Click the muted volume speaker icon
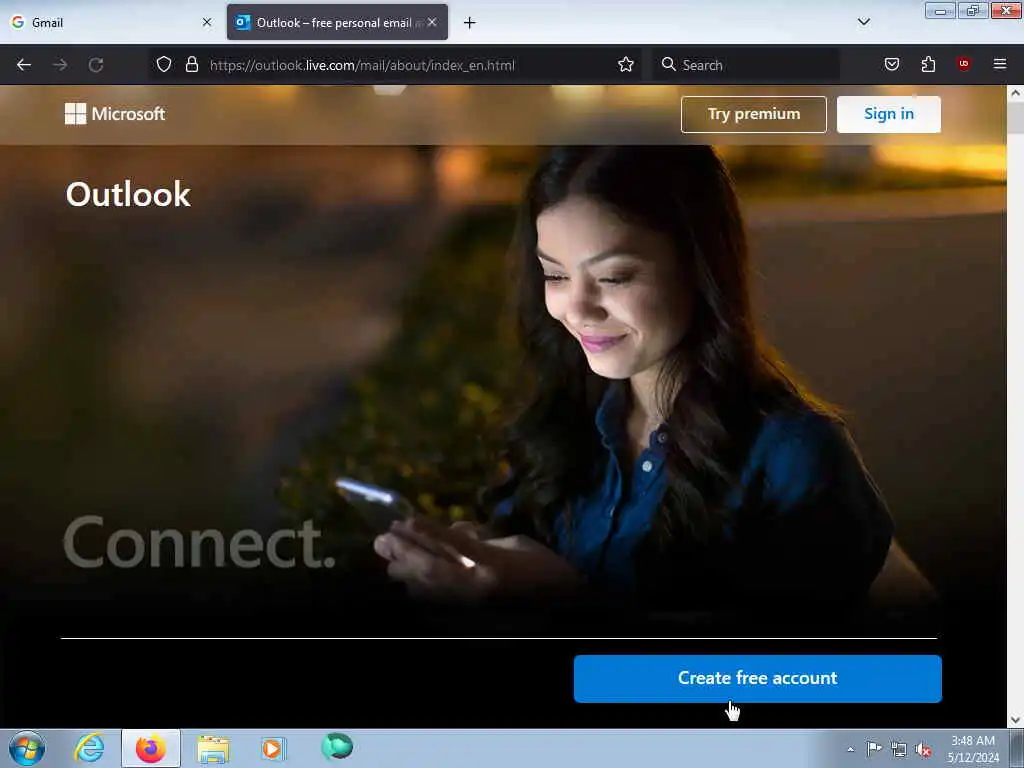 coord(923,750)
